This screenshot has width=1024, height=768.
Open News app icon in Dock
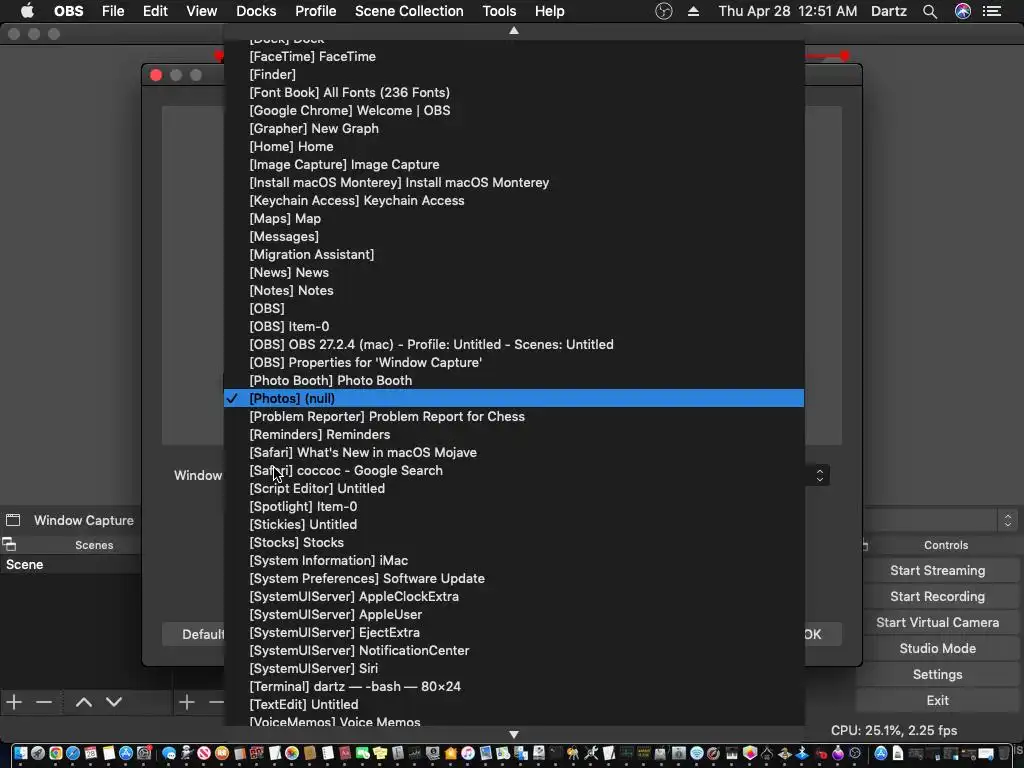tap(204, 753)
